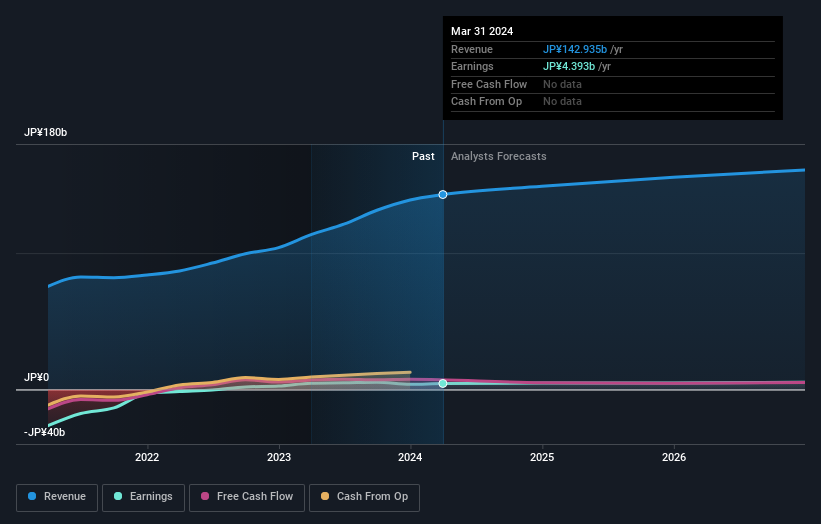Click the Past label on chart
The width and height of the screenshot is (821, 524).
[x=423, y=157]
